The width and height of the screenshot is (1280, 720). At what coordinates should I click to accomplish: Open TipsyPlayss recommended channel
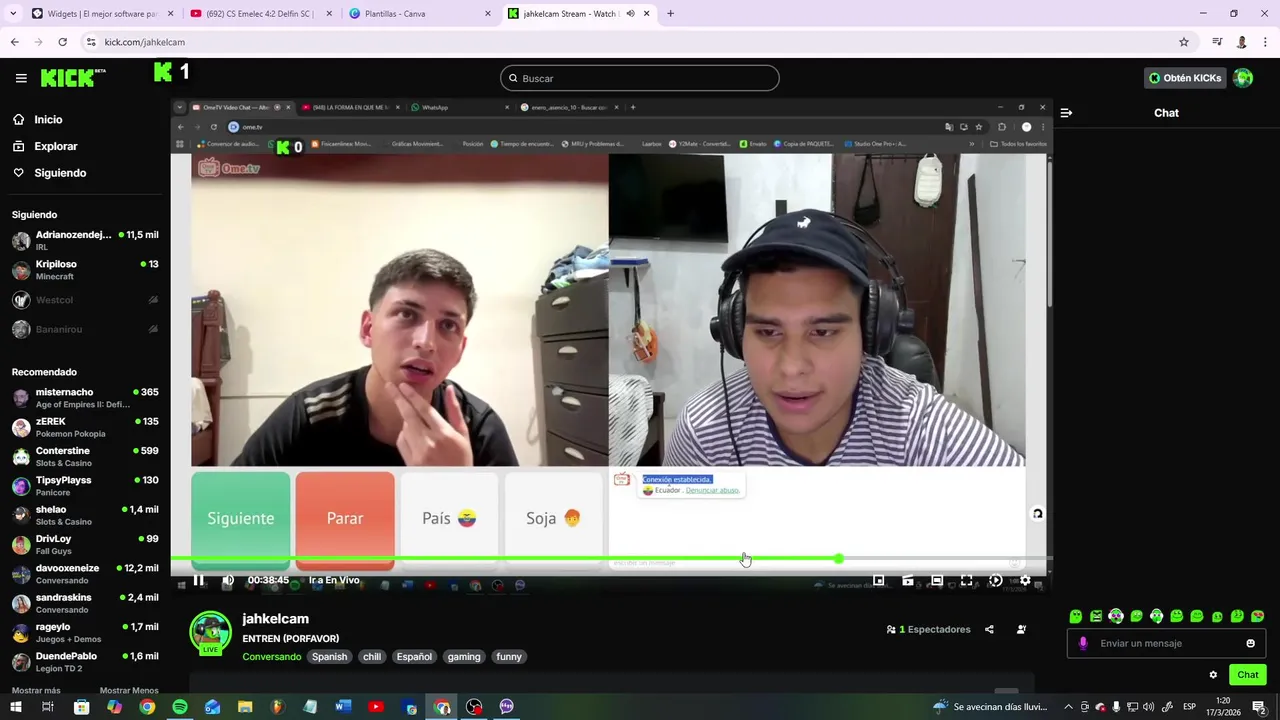click(85, 486)
